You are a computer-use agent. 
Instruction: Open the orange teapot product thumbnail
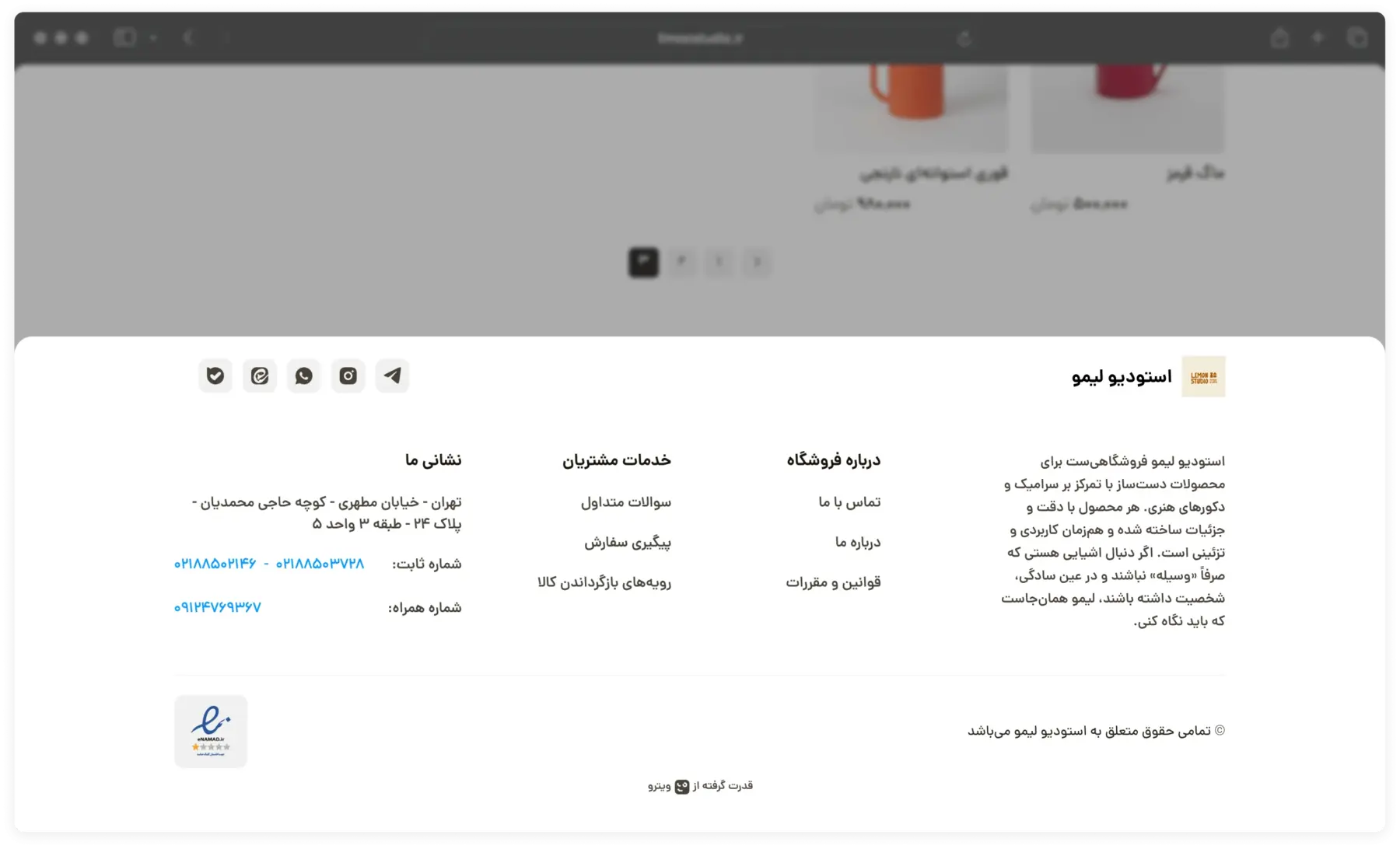coord(912,109)
